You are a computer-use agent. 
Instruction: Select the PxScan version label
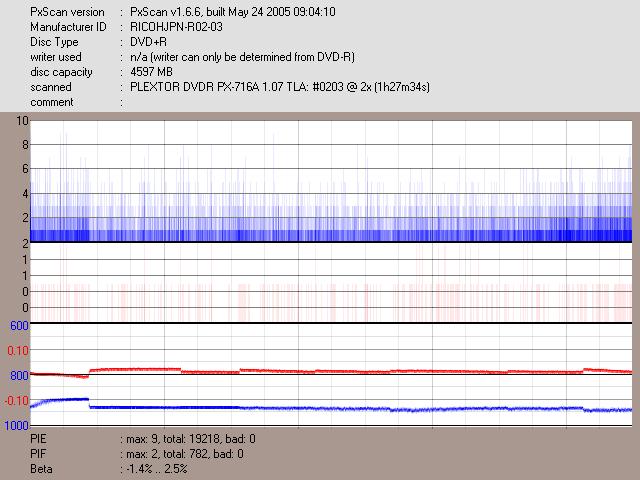(67, 12)
